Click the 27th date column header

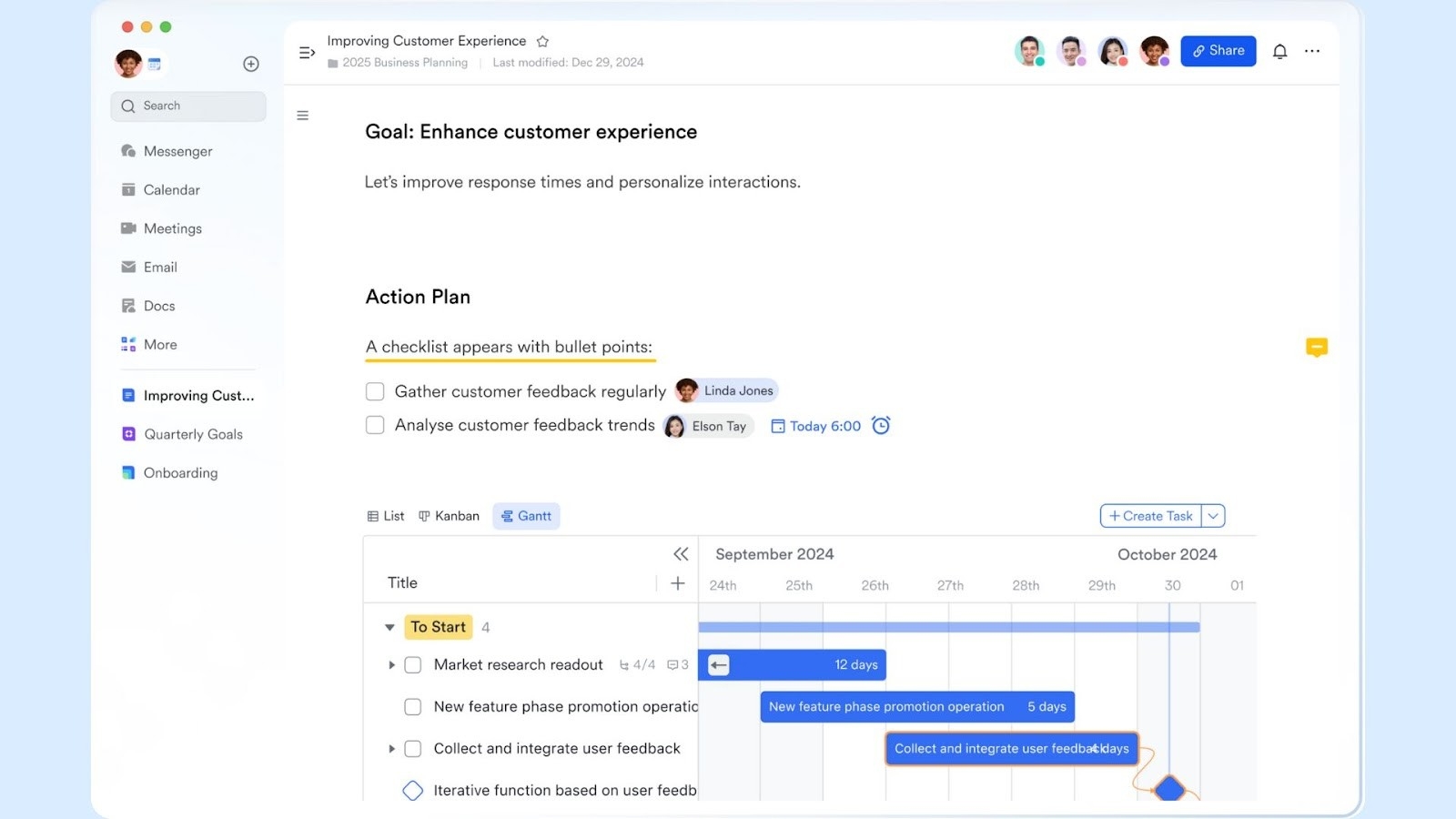(950, 585)
